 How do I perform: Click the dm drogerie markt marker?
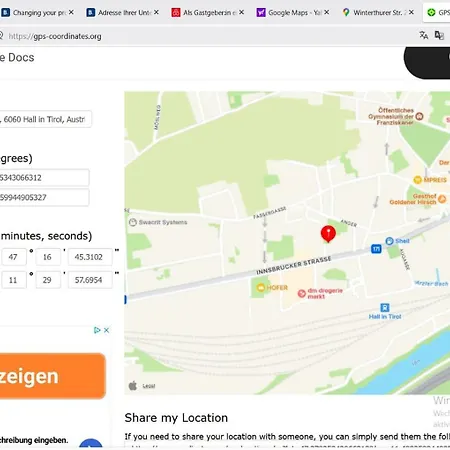[302, 293]
